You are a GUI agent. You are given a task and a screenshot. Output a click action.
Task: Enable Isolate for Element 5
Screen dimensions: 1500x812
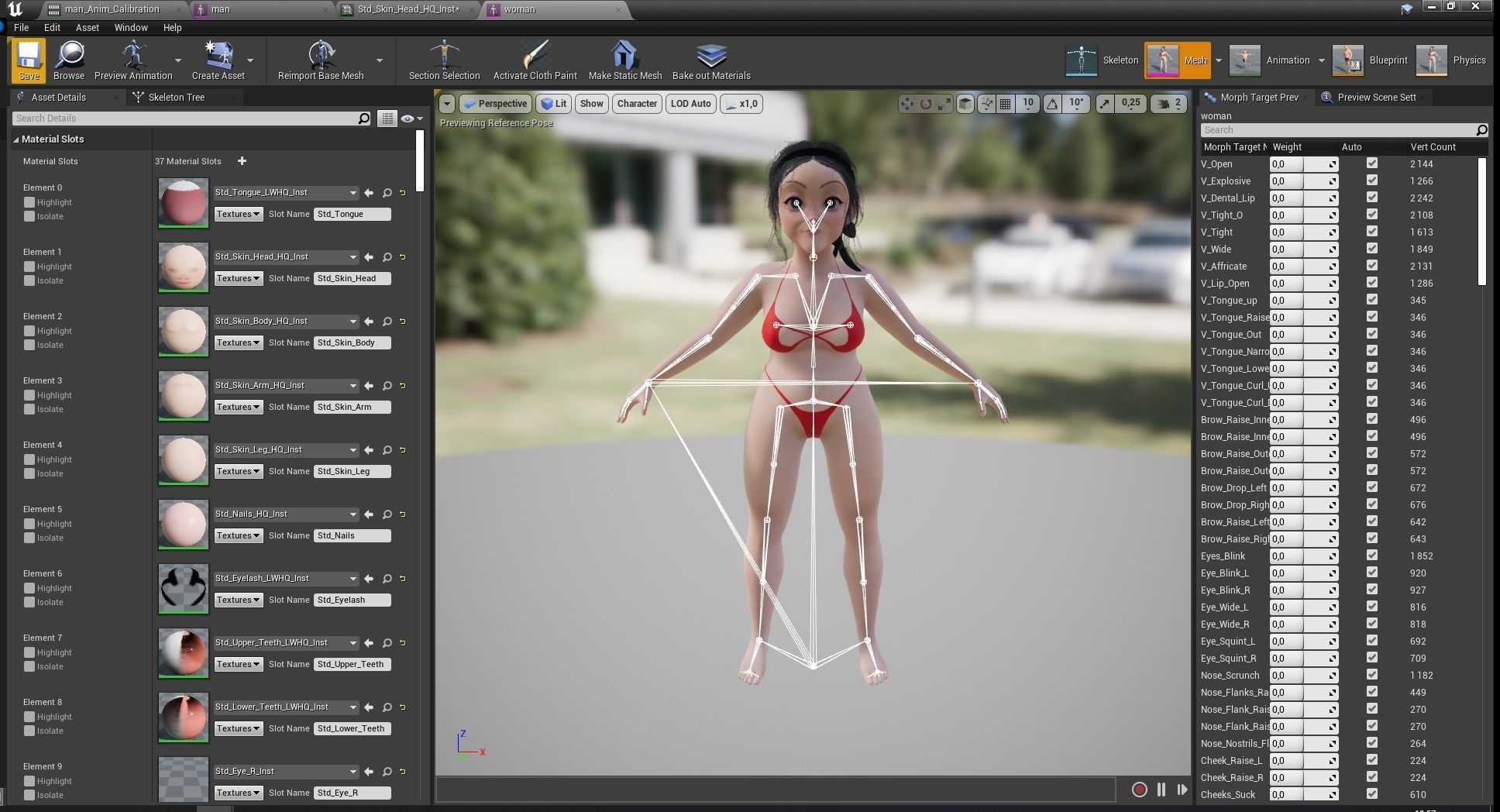[29, 538]
